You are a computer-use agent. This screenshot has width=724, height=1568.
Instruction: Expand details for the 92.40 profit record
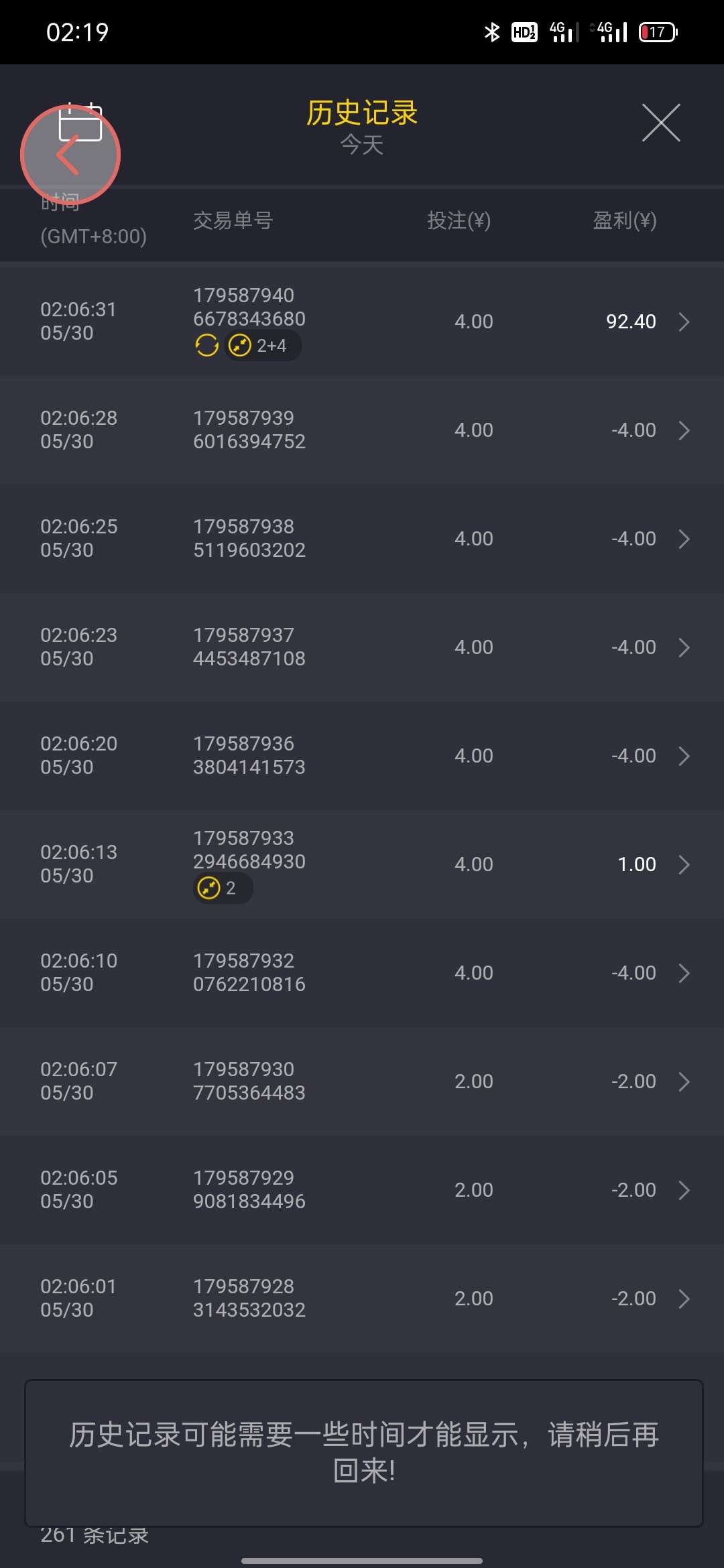pos(684,322)
